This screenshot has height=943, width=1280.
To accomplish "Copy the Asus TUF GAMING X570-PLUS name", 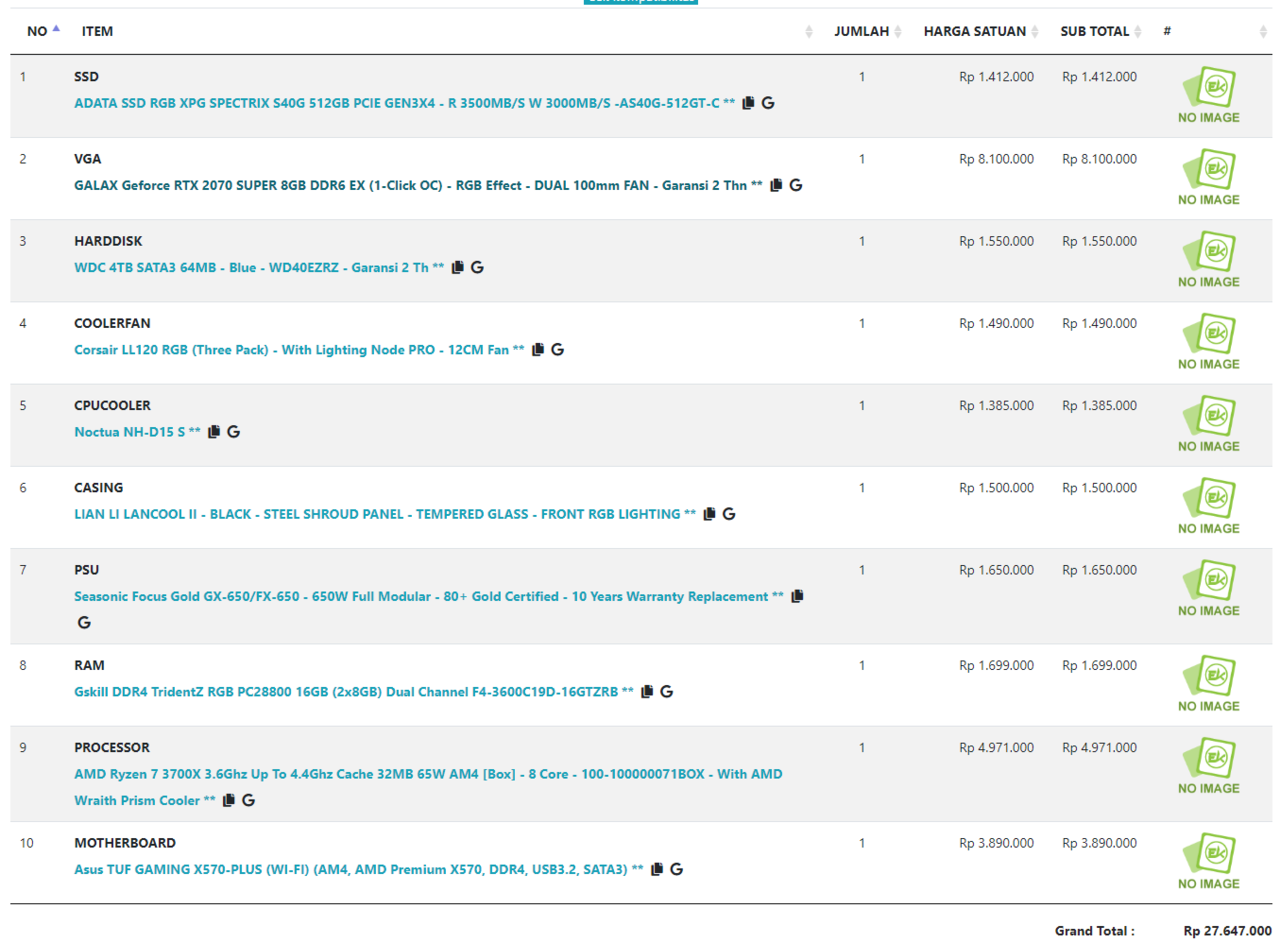I will [x=657, y=869].
